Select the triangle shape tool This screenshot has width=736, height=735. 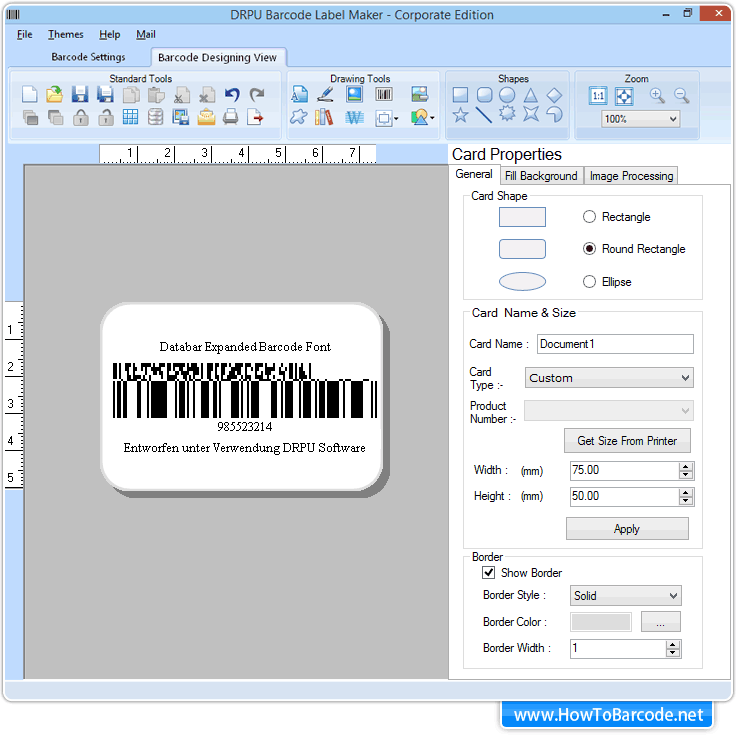[531, 95]
